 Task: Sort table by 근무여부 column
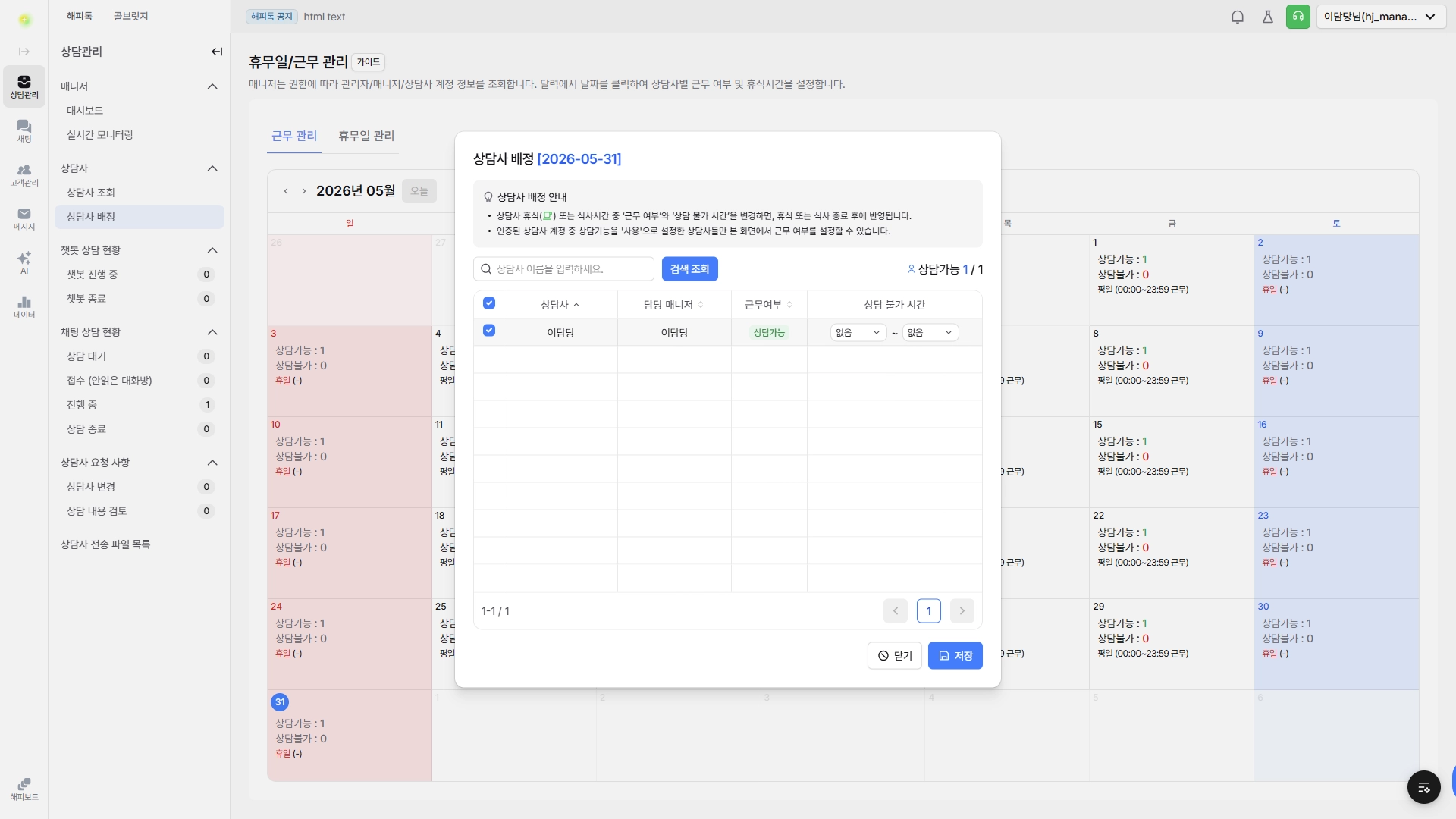(x=769, y=305)
